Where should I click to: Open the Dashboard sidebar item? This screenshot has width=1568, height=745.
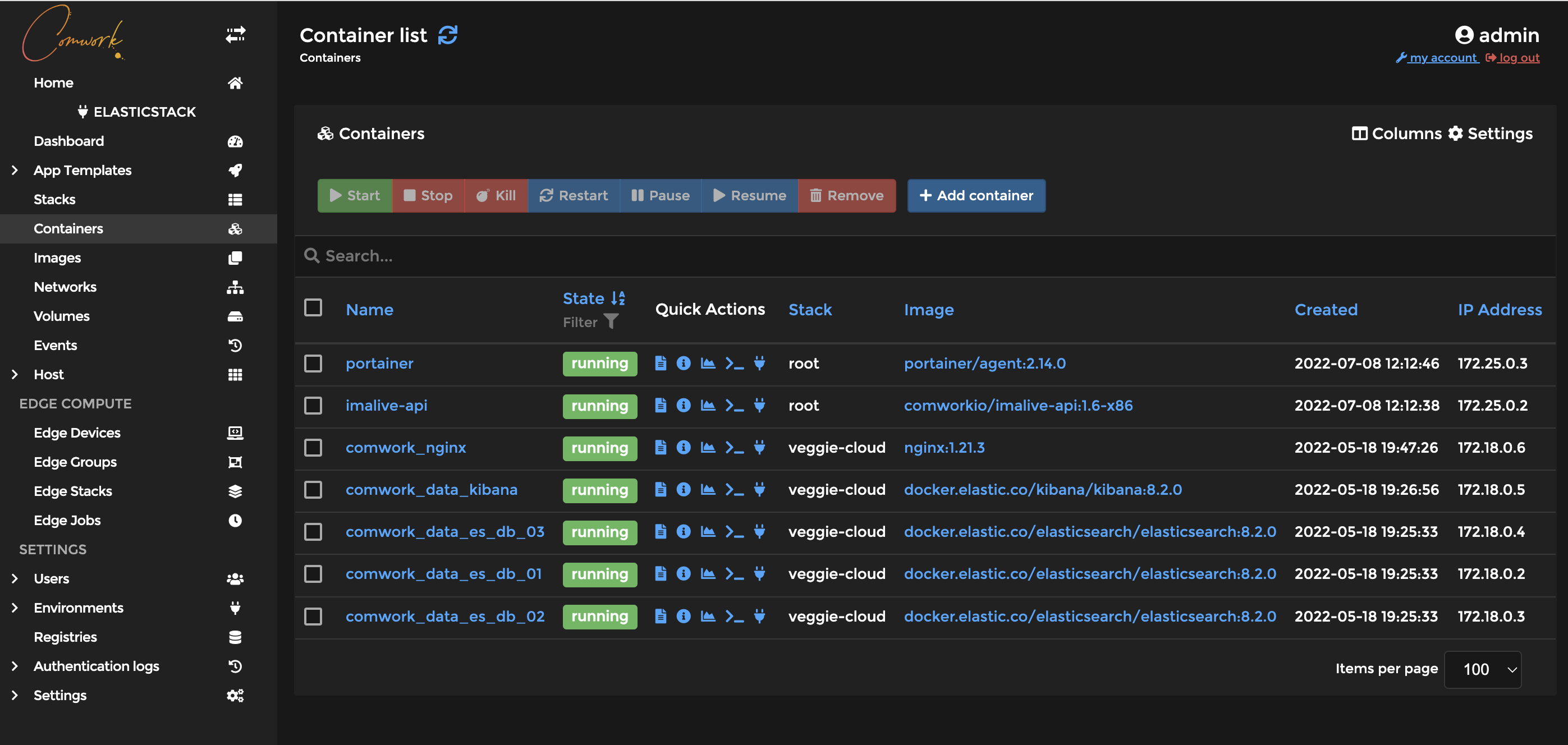pyautogui.click(x=138, y=141)
